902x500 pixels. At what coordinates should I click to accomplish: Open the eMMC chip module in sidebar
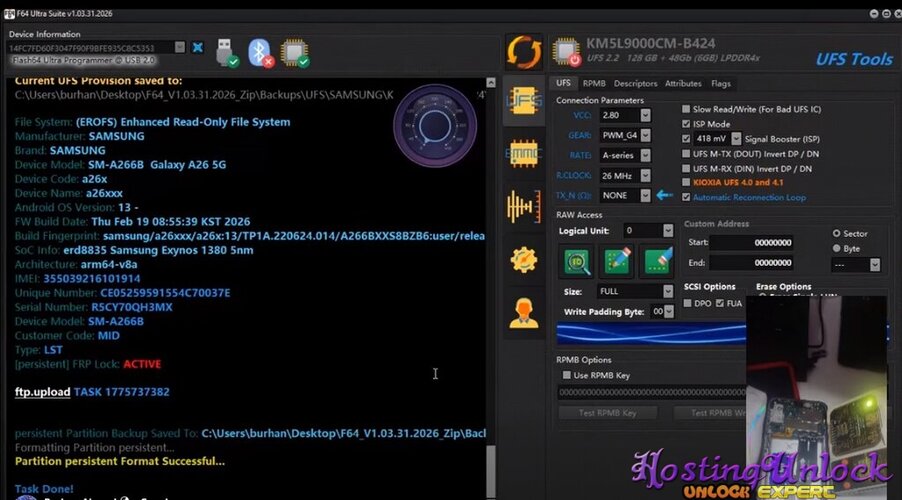click(x=523, y=153)
